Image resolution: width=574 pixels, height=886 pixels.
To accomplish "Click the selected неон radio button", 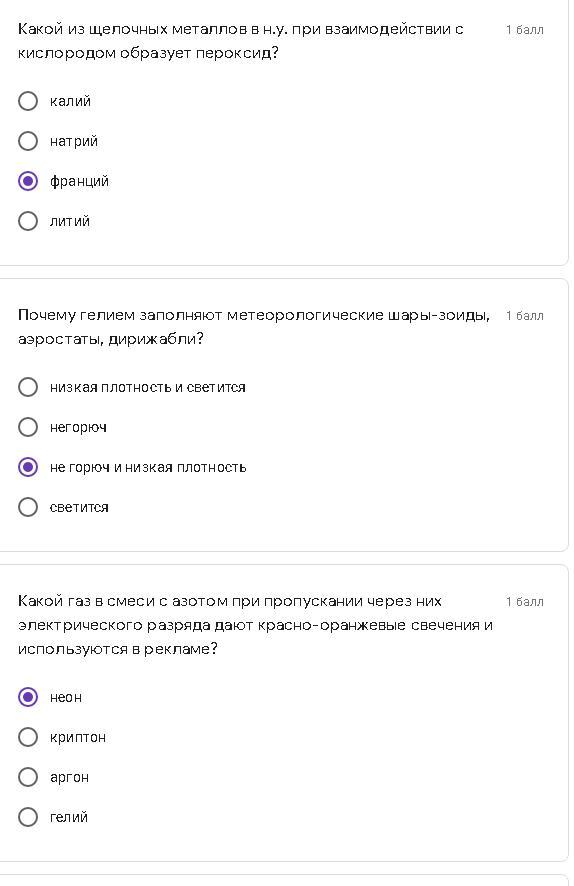I will point(28,697).
